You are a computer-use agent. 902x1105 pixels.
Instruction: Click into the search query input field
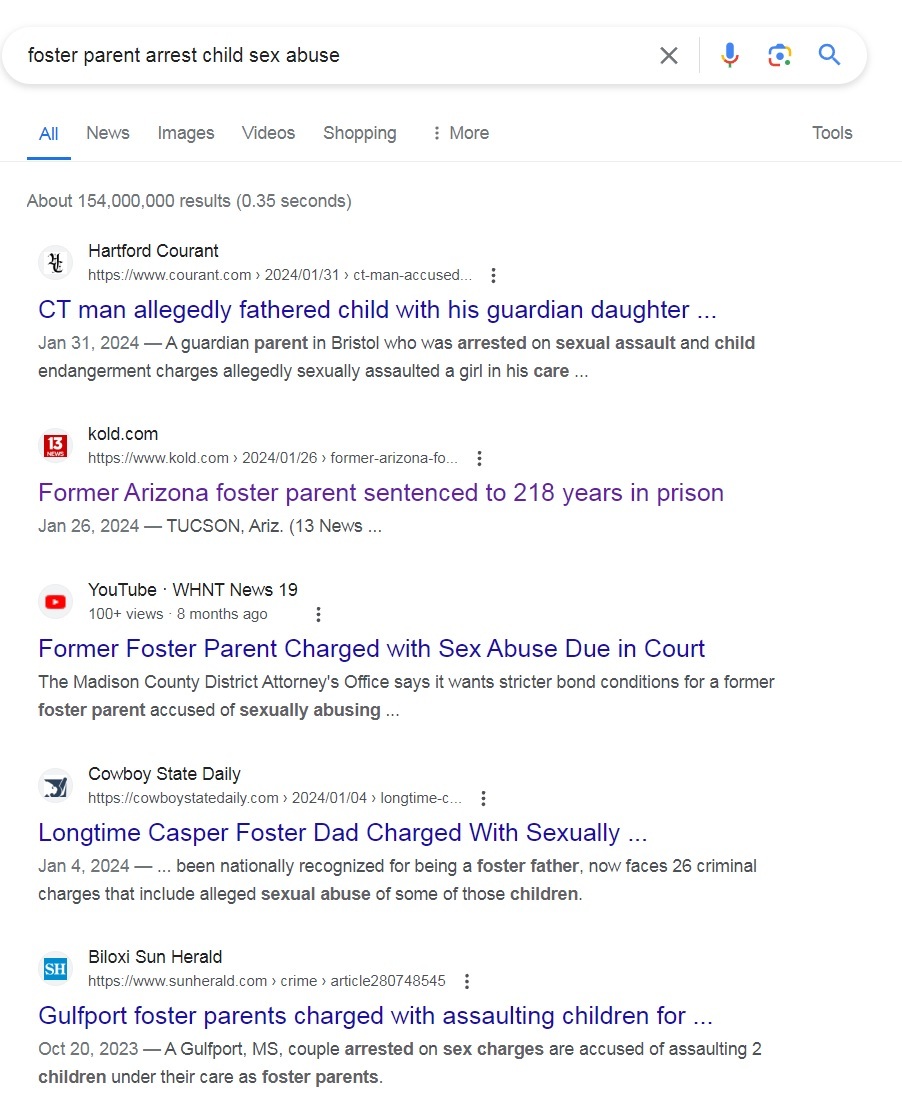point(330,55)
